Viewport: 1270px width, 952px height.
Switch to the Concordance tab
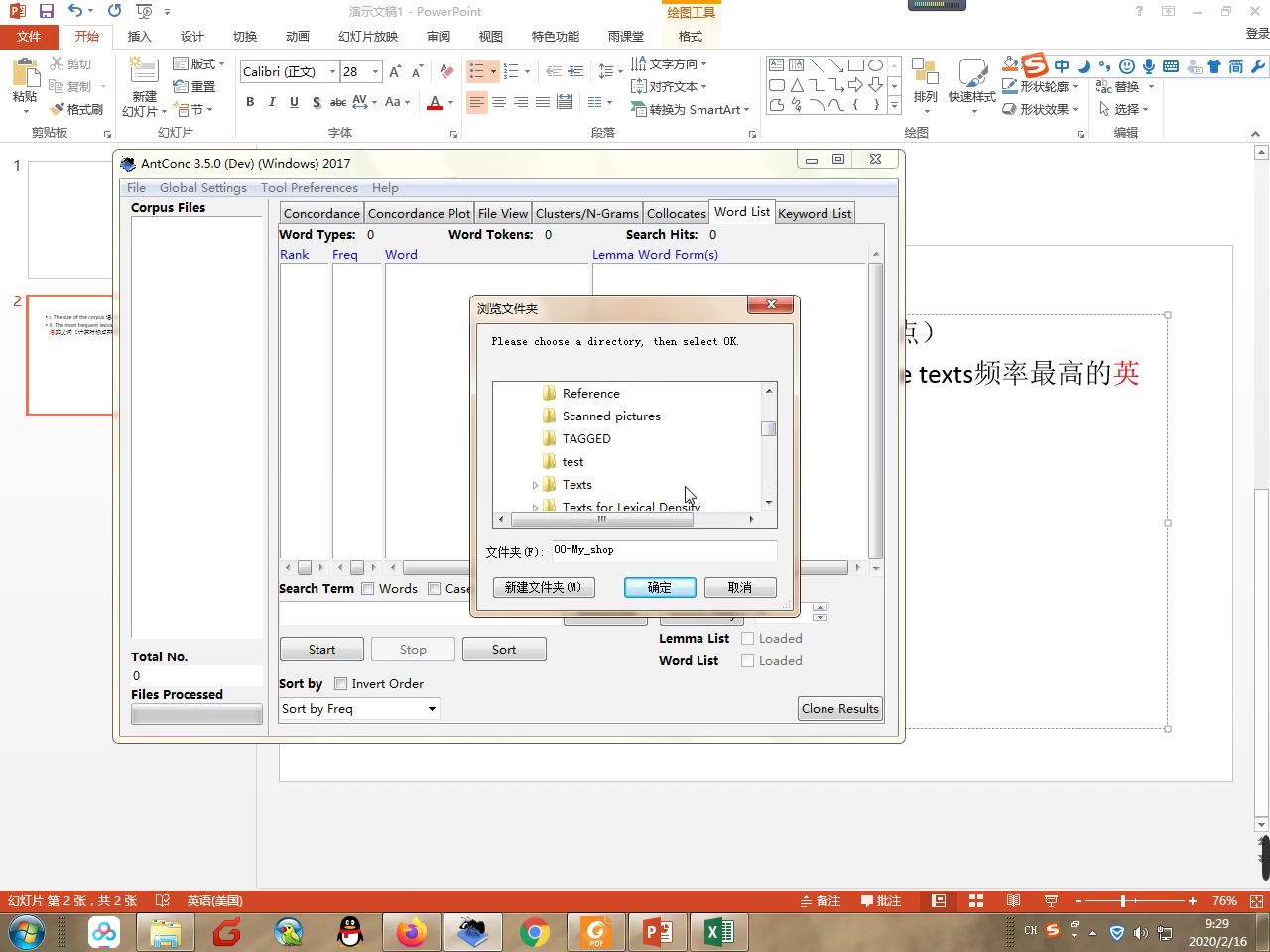[321, 213]
